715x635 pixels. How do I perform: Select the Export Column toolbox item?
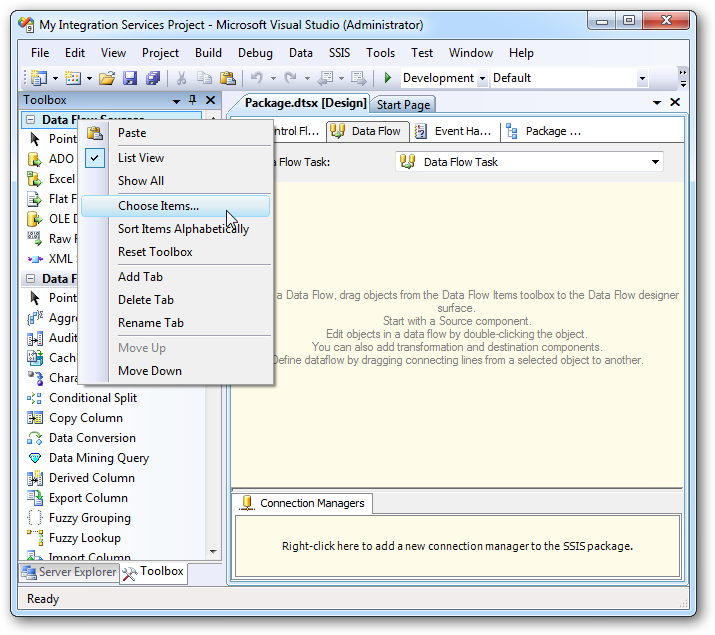click(88, 498)
